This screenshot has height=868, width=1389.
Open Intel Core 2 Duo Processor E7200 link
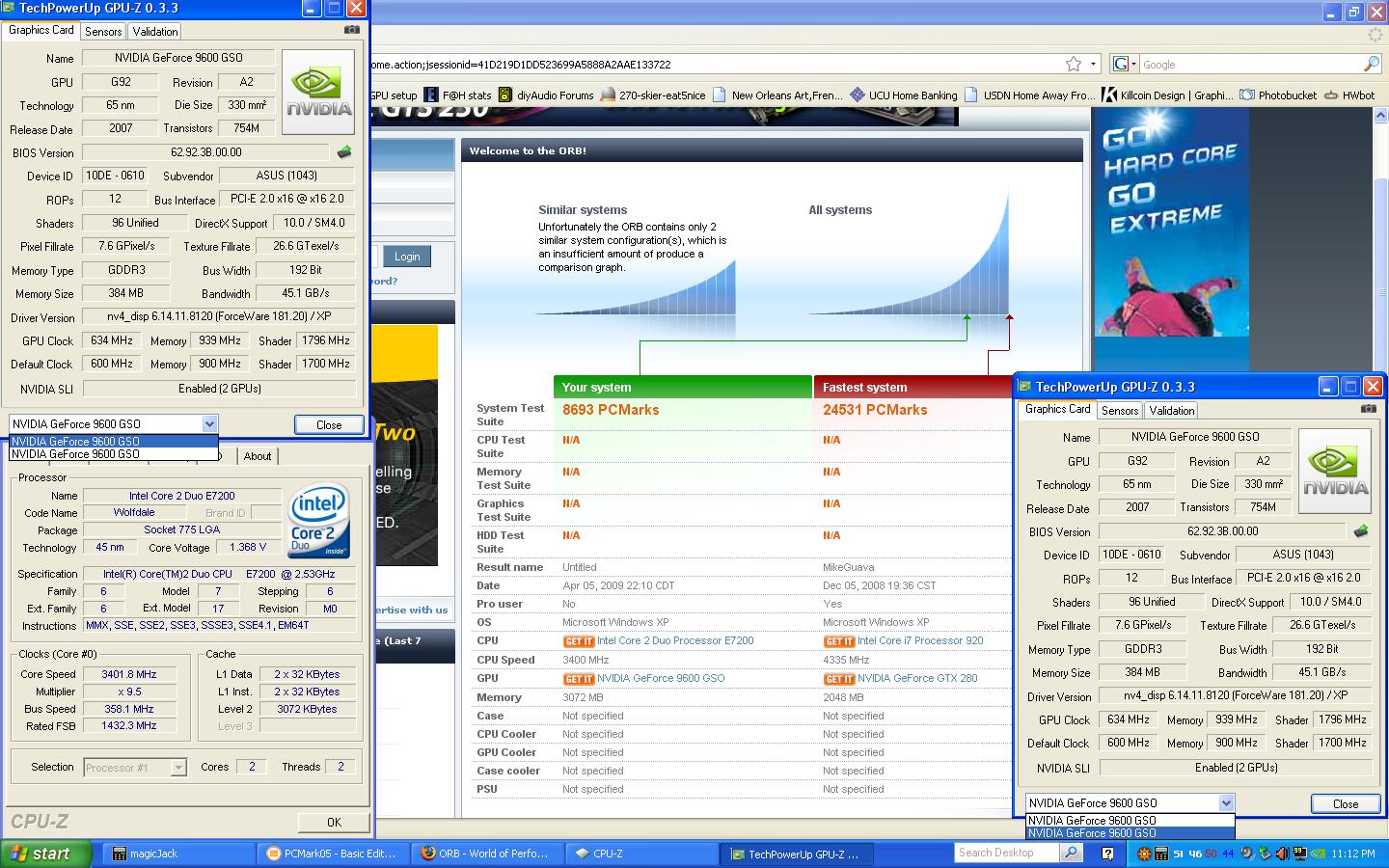coord(675,640)
